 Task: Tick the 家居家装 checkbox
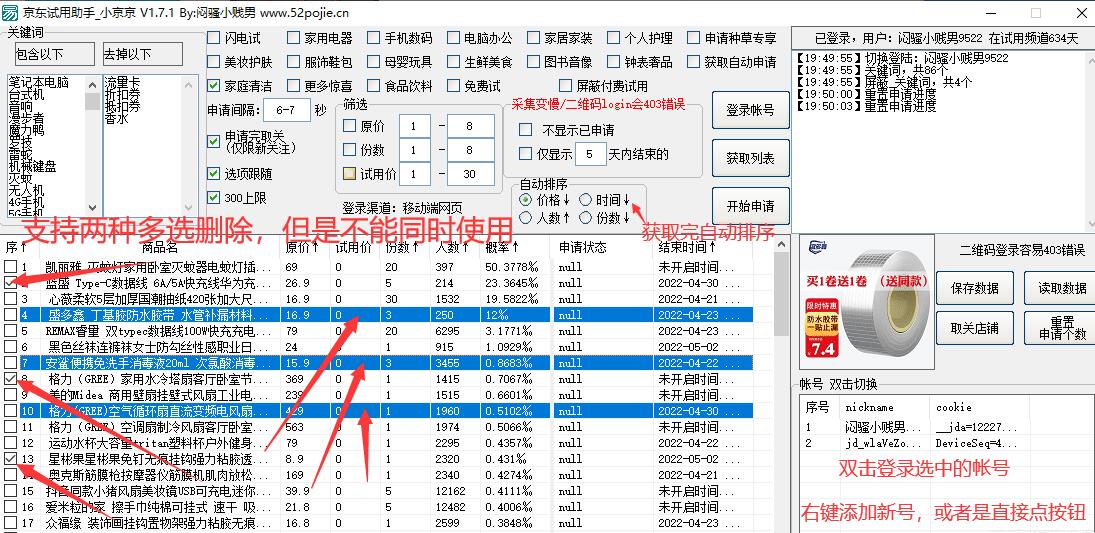click(x=534, y=38)
